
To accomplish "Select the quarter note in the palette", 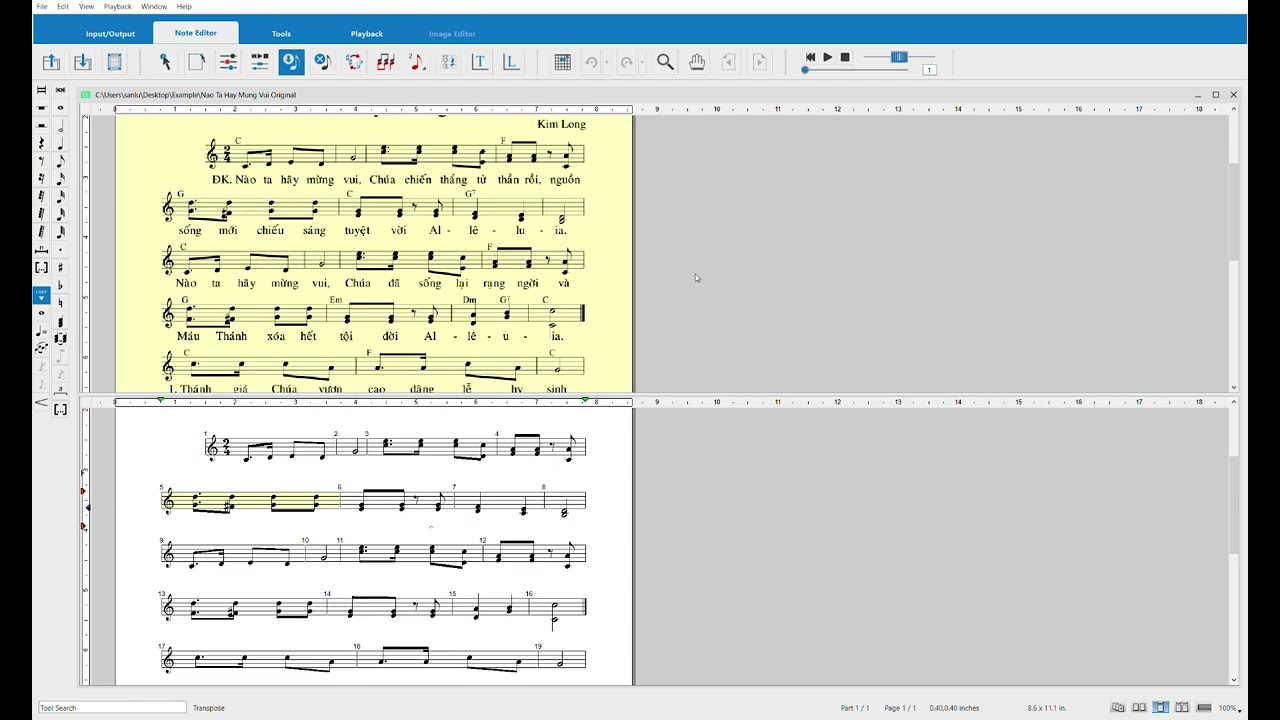I will (60, 143).
